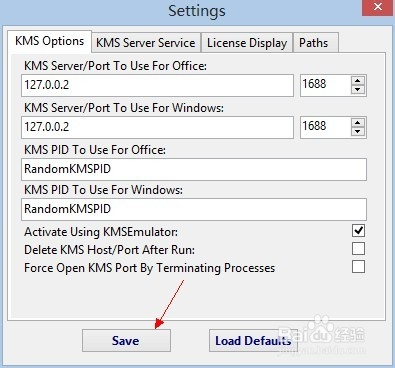Close the Settings window

(x=378, y=7)
